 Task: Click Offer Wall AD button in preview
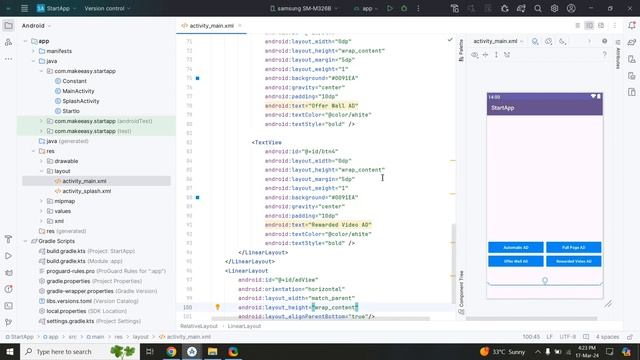516,261
